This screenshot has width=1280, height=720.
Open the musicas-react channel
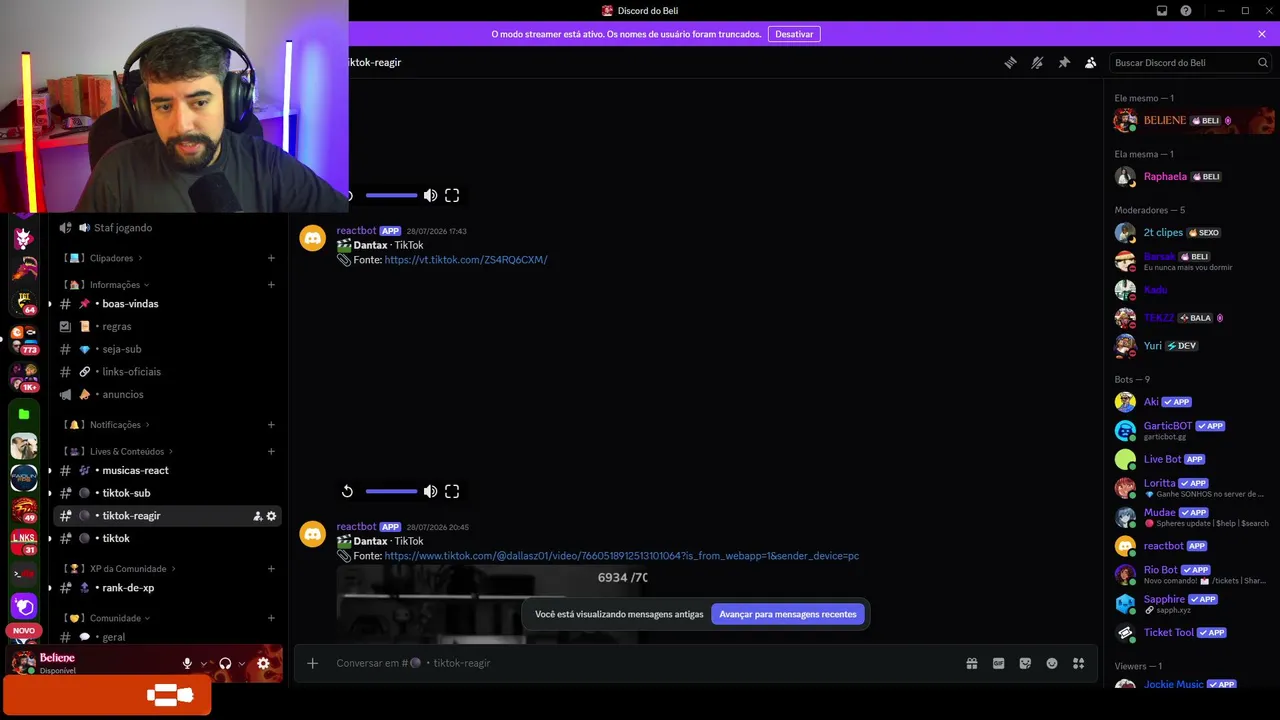(x=167, y=471)
